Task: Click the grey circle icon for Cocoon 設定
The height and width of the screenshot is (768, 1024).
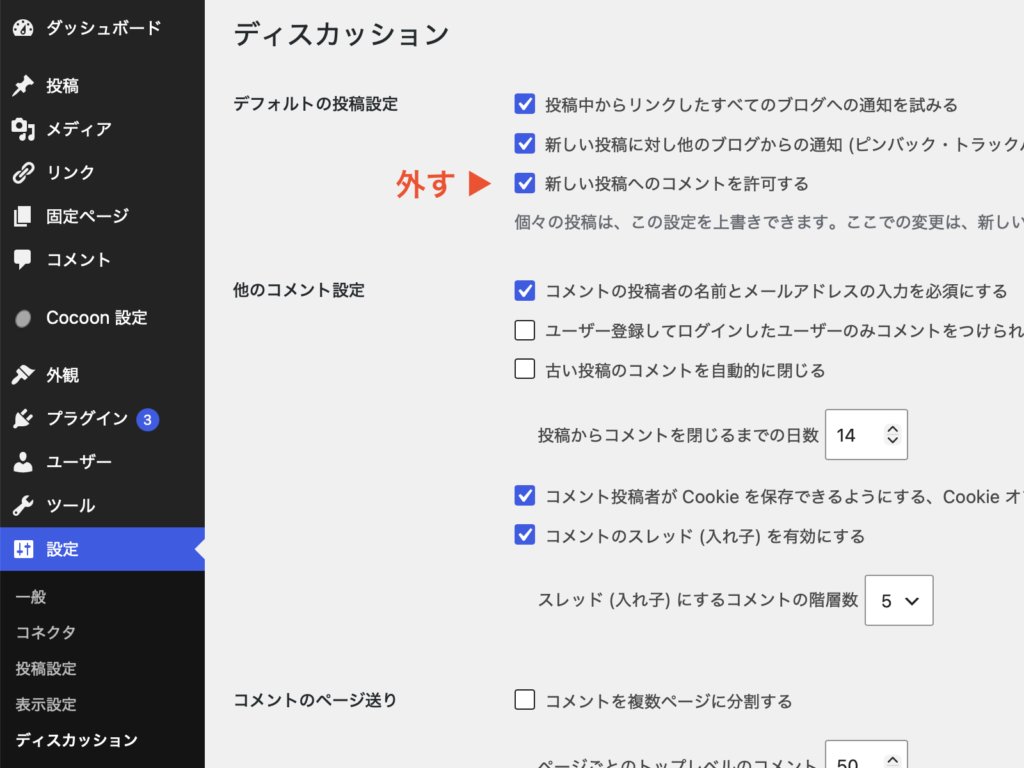Action: tap(23, 318)
